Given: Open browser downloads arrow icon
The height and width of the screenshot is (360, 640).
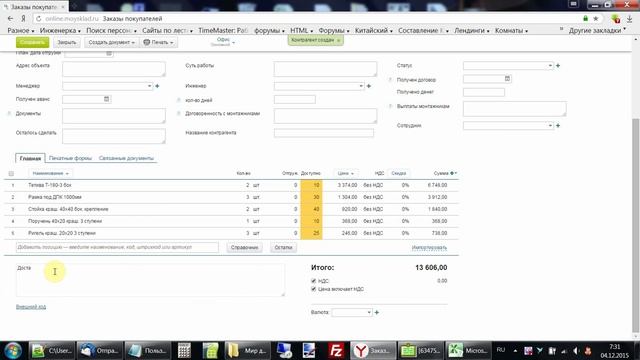Looking at the screenshot, I should pos(630,19).
